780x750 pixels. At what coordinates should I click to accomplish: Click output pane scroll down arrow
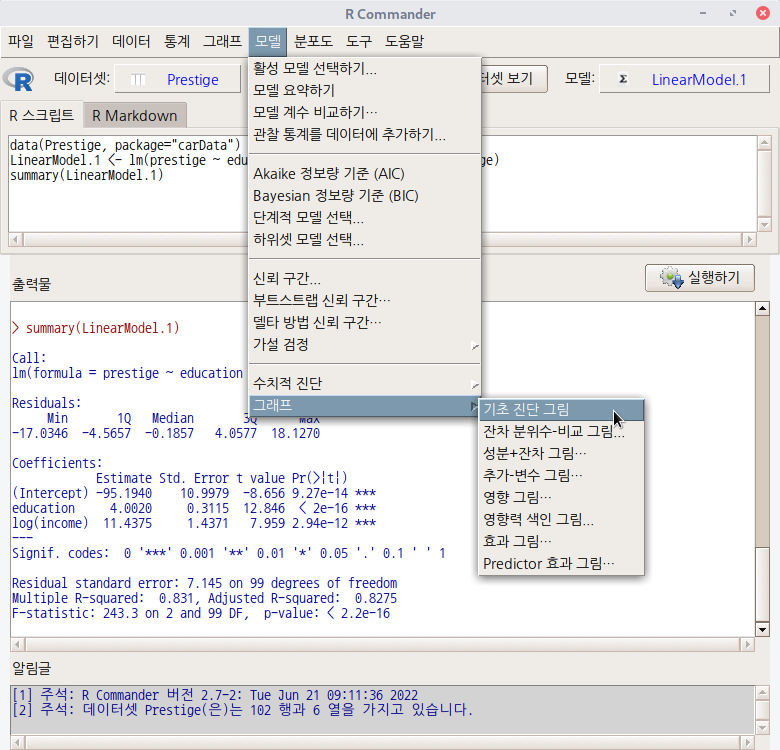763,630
